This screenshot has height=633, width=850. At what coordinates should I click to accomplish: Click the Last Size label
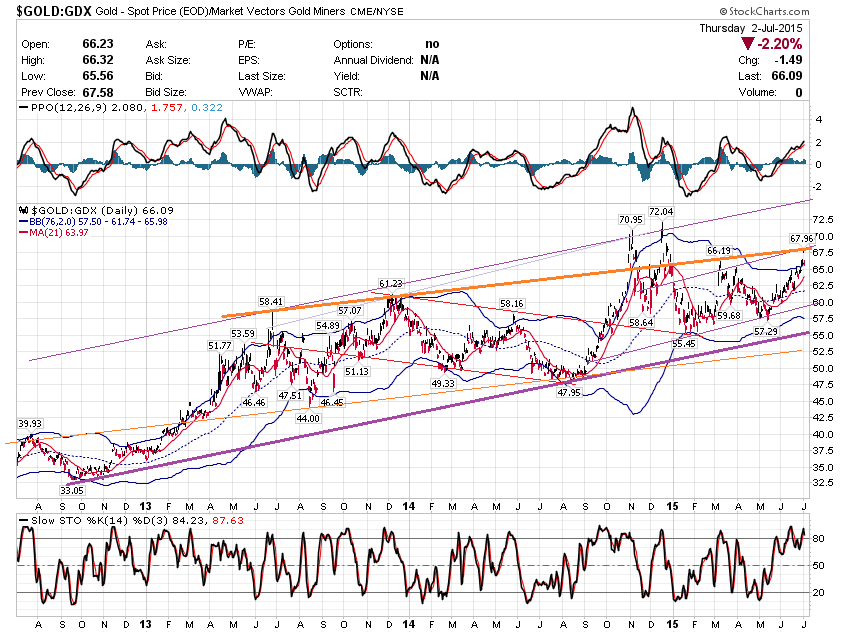(262, 76)
